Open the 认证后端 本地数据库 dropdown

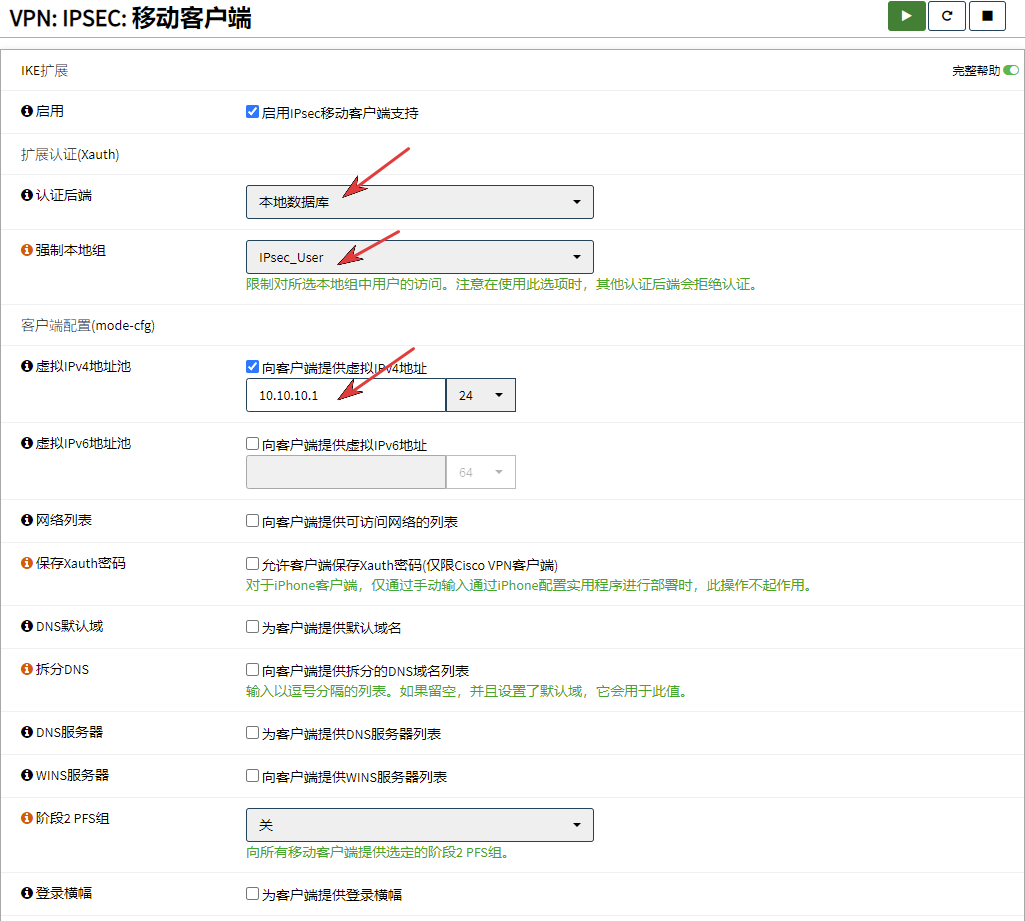tap(419, 202)
